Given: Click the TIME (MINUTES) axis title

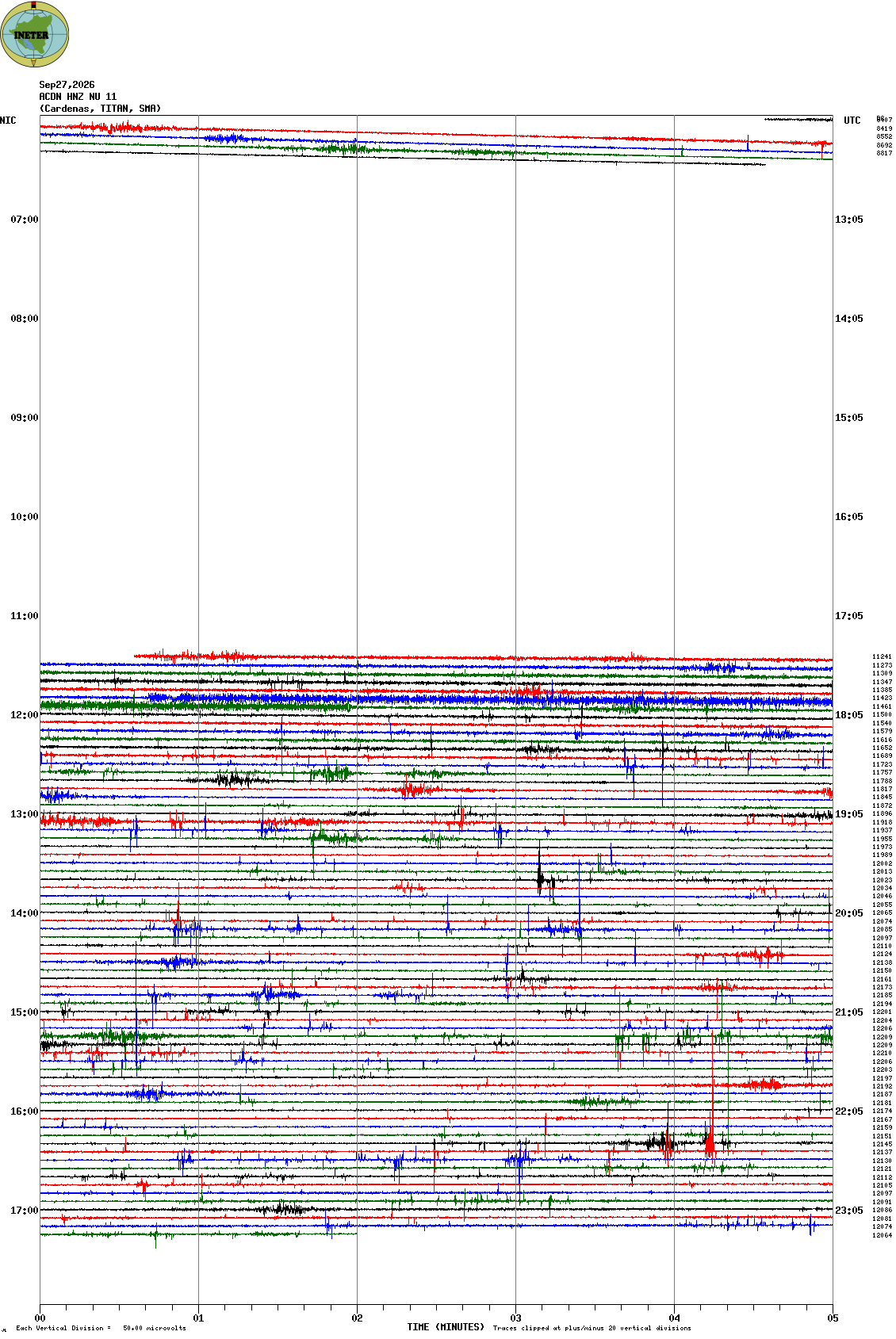Looking at the screenshot, I should [446, 1327].
